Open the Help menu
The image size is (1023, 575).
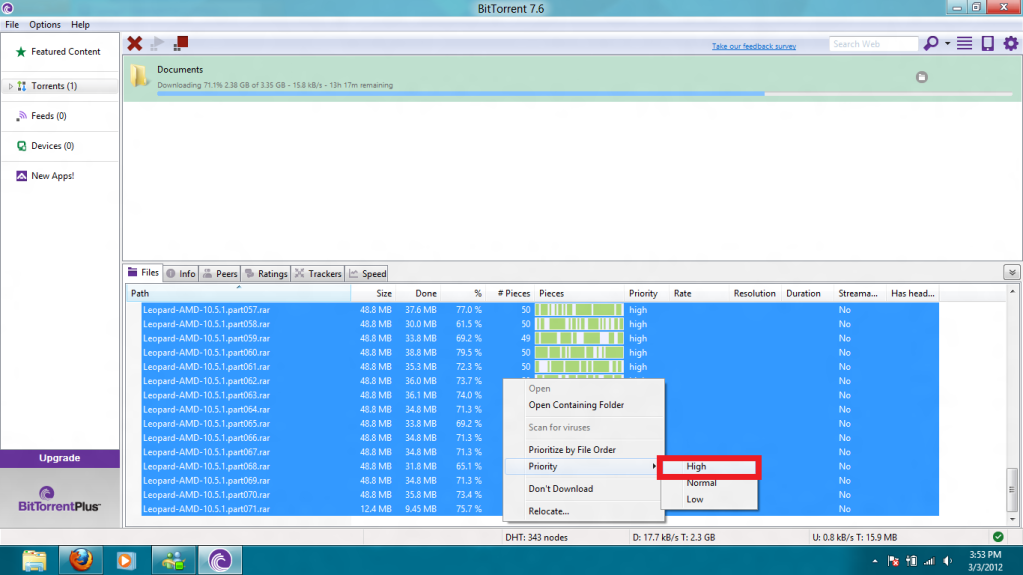(x=80, y=25)
